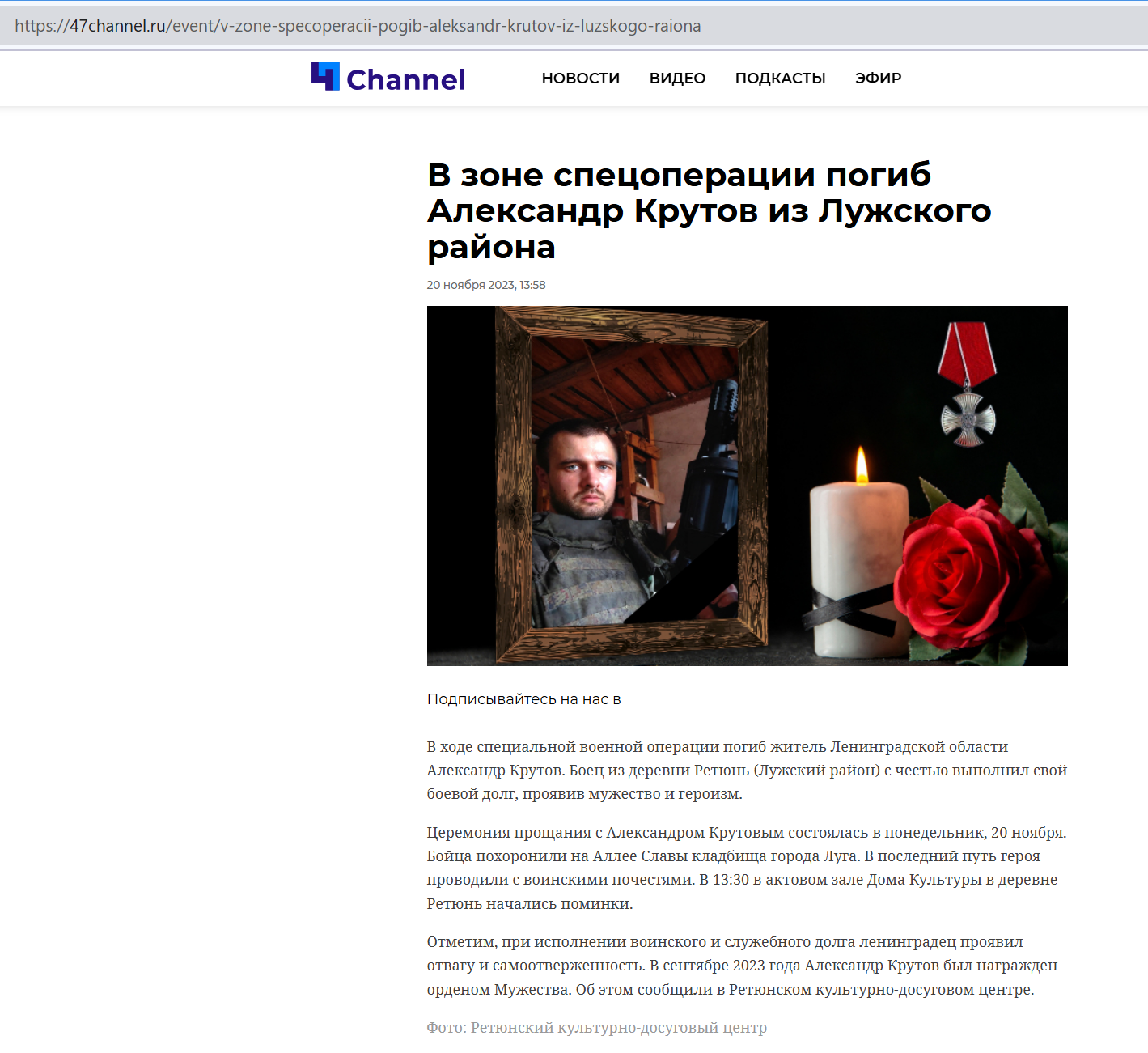The height and width of the screenshot is (1053, 1148).
Task: Click the Подписывайтесь на нас в text
Action: [523, 699]
